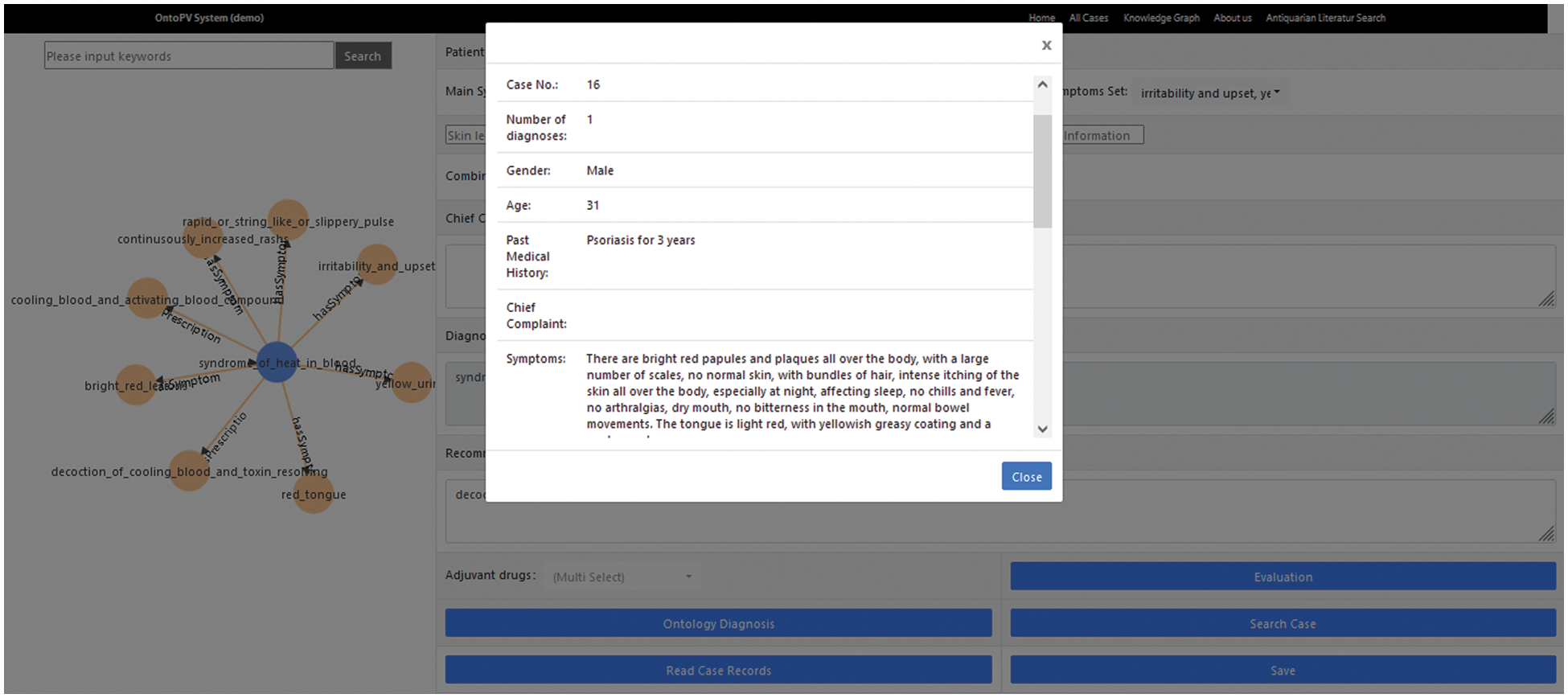Click the dialog scrollbar thumb
This screenshot has height=698, width=1568.
1042,170
